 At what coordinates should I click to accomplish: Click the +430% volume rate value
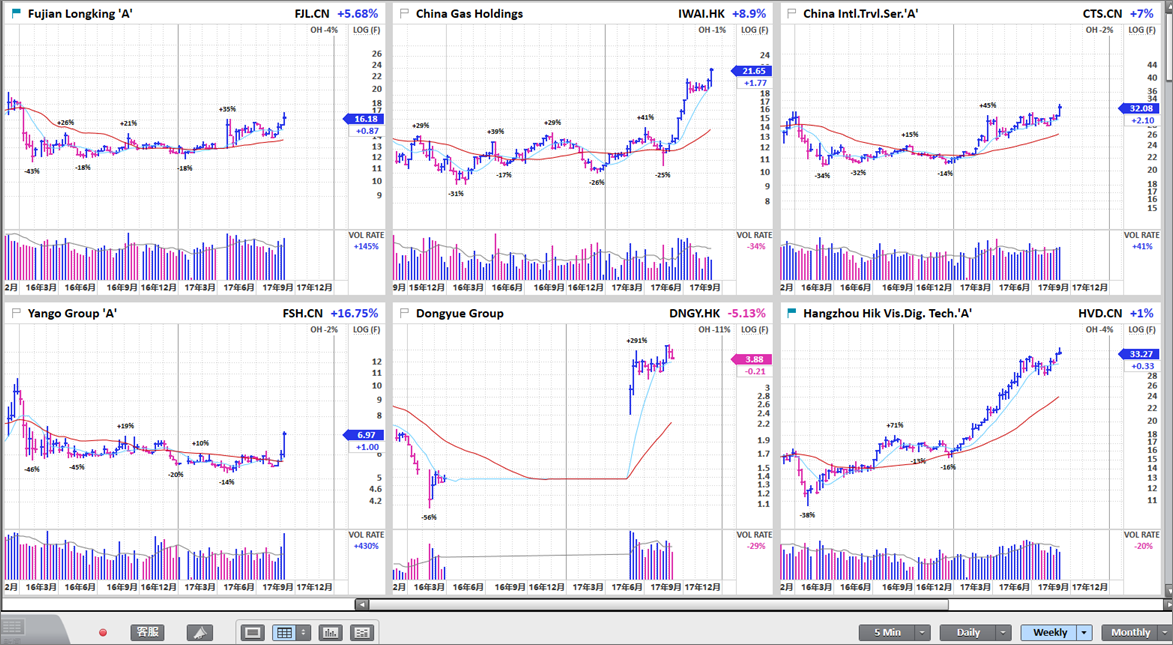(x=367, y=545)
